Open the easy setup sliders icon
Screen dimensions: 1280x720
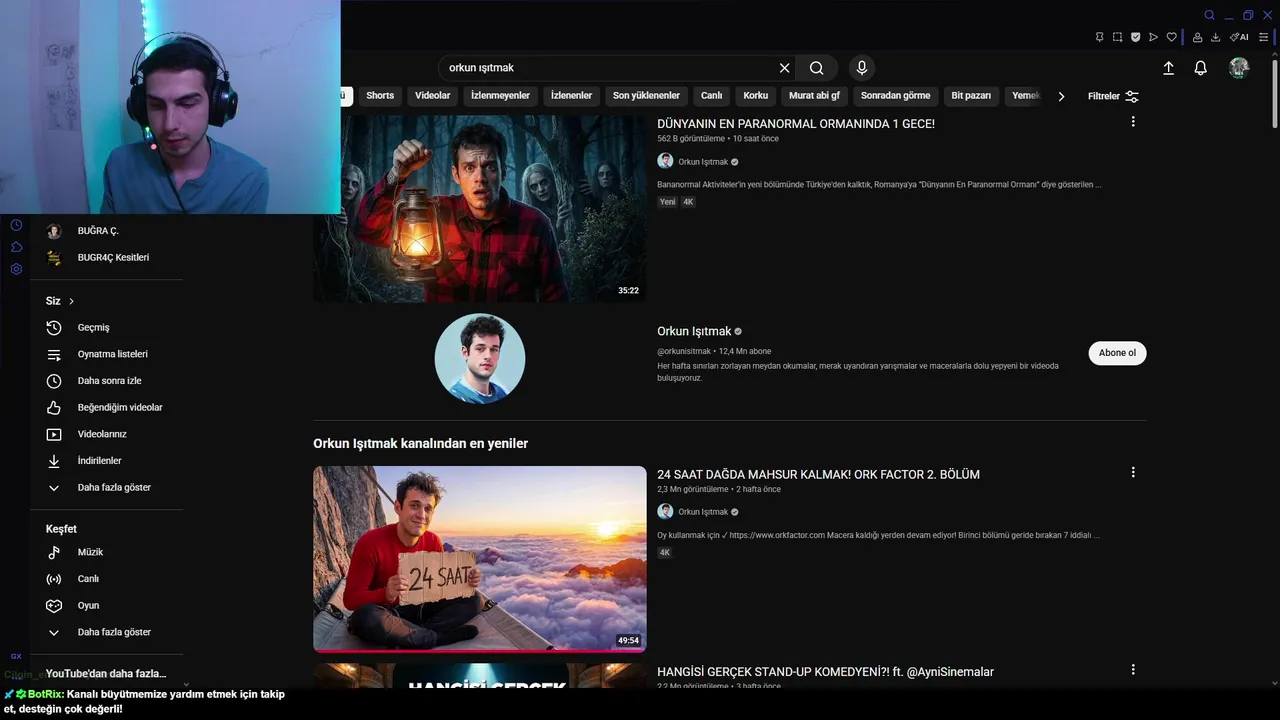click(1264, 37)
